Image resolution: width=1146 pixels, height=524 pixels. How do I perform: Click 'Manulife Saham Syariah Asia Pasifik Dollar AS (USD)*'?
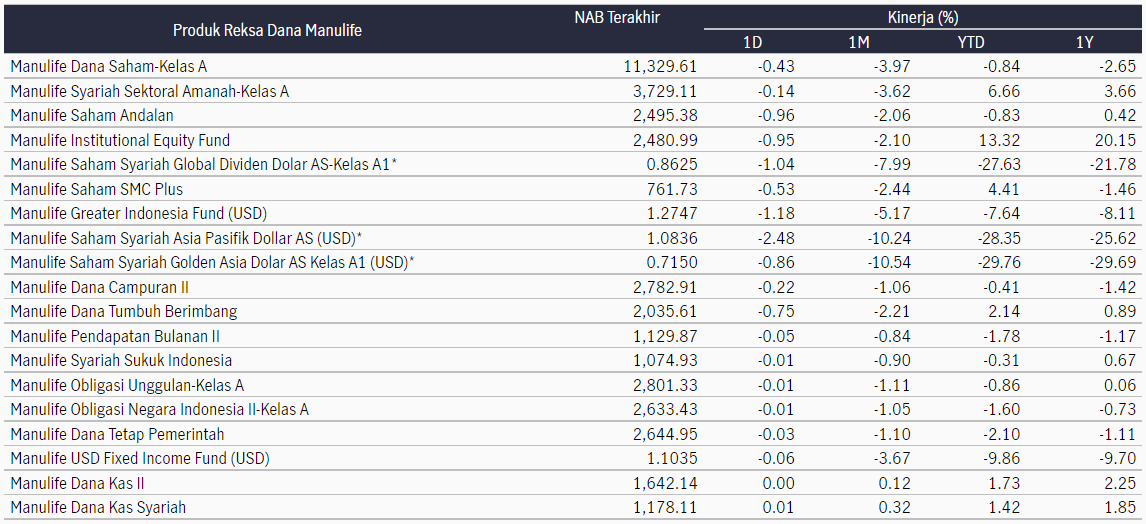click(187, 238)
